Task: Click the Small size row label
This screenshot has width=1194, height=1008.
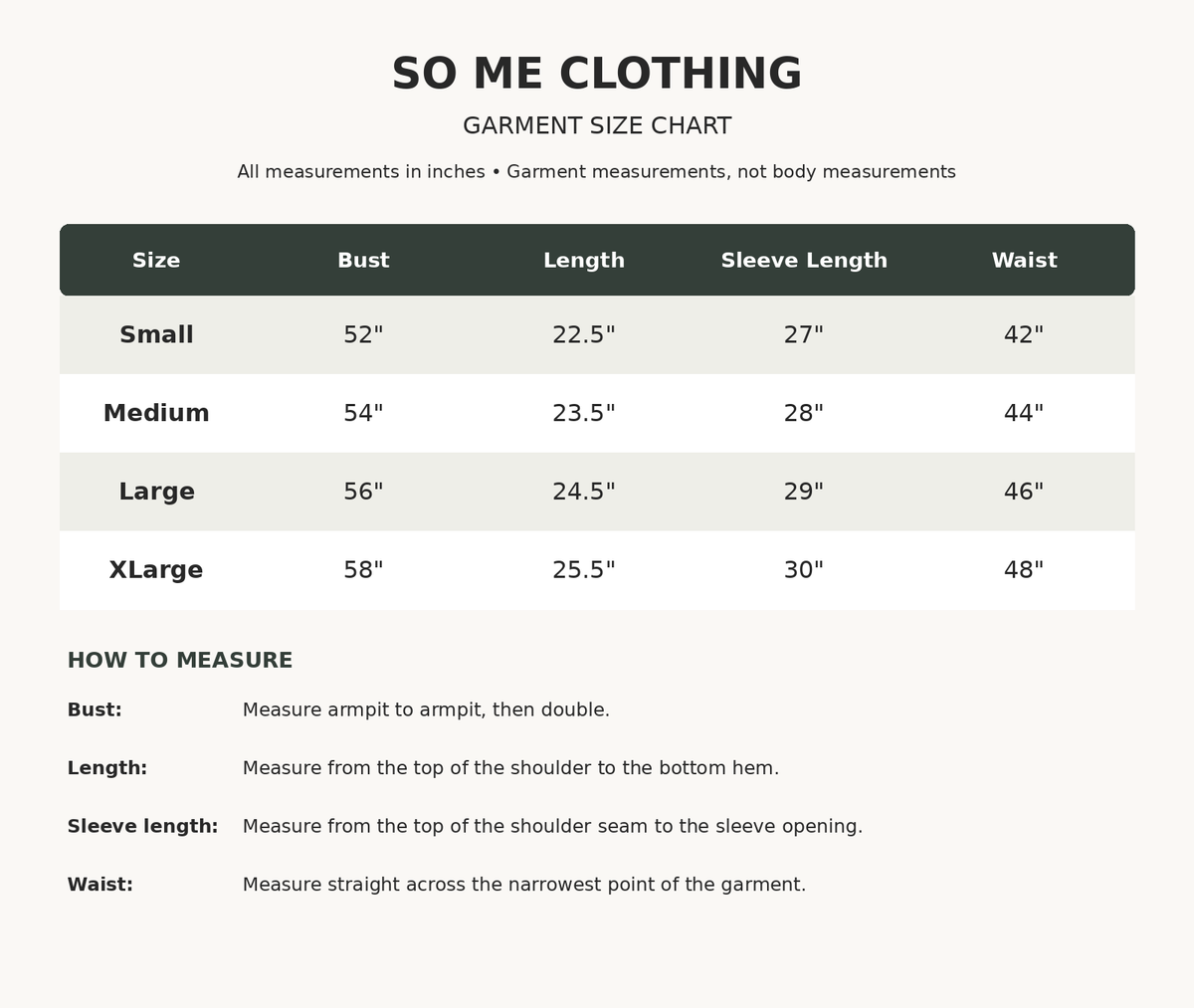Action: point(156,335)
